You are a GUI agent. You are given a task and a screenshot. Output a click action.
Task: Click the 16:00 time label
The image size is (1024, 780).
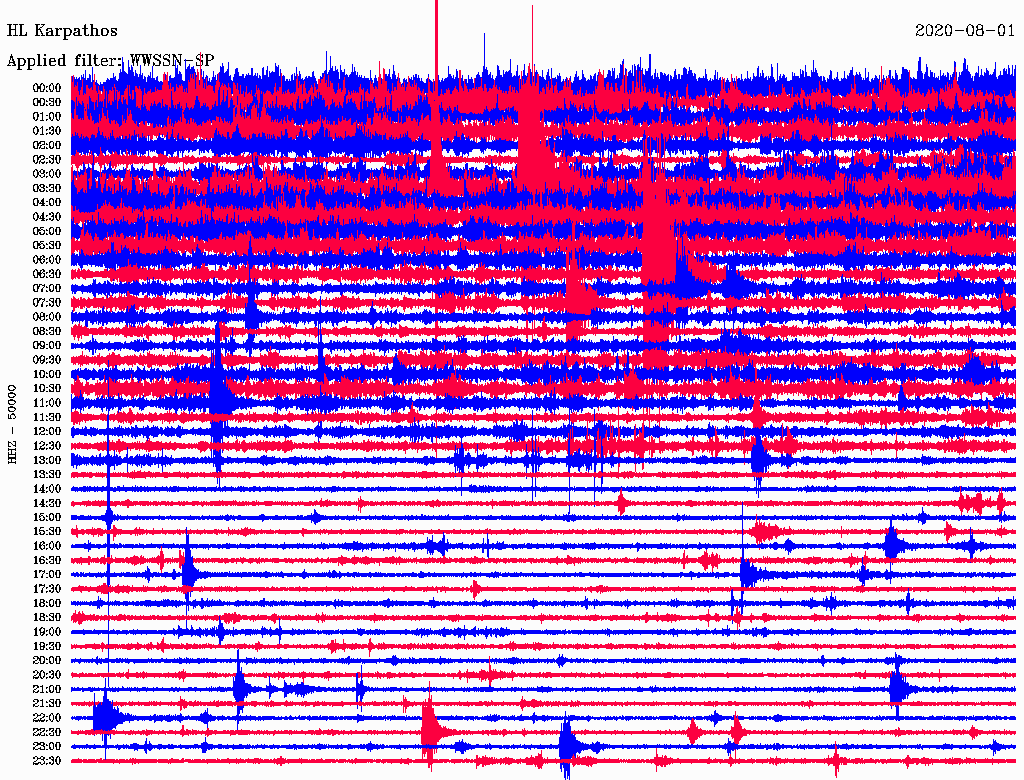click(x=47, y=546)
